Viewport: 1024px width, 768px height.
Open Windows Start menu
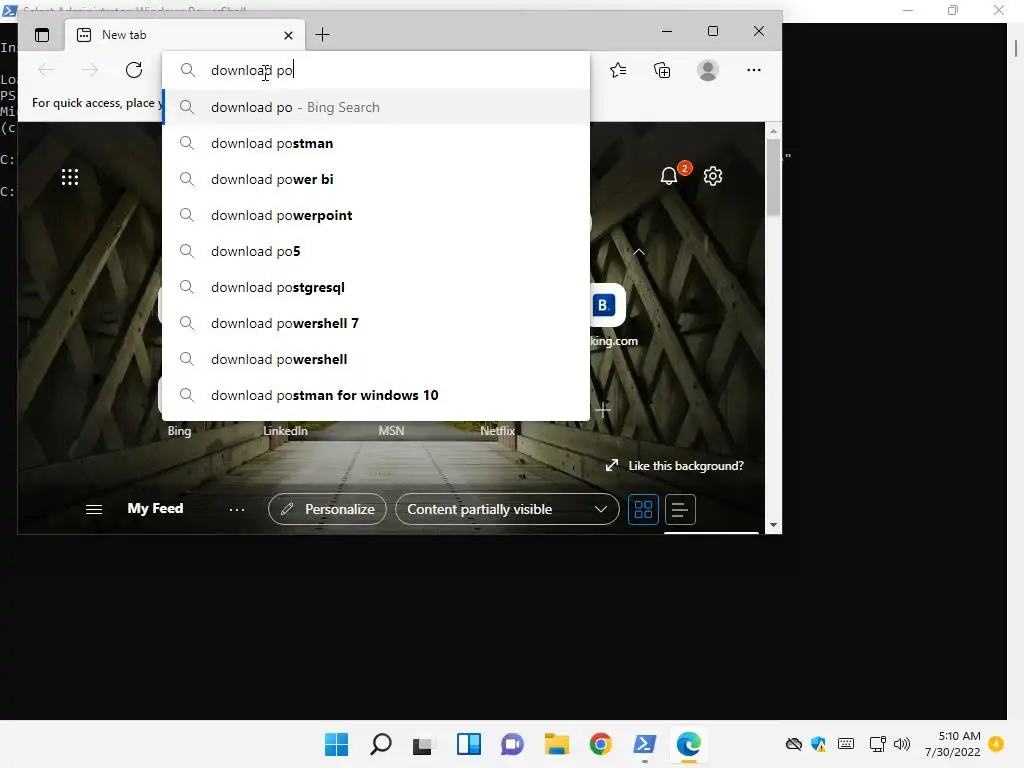pos(336,744)
